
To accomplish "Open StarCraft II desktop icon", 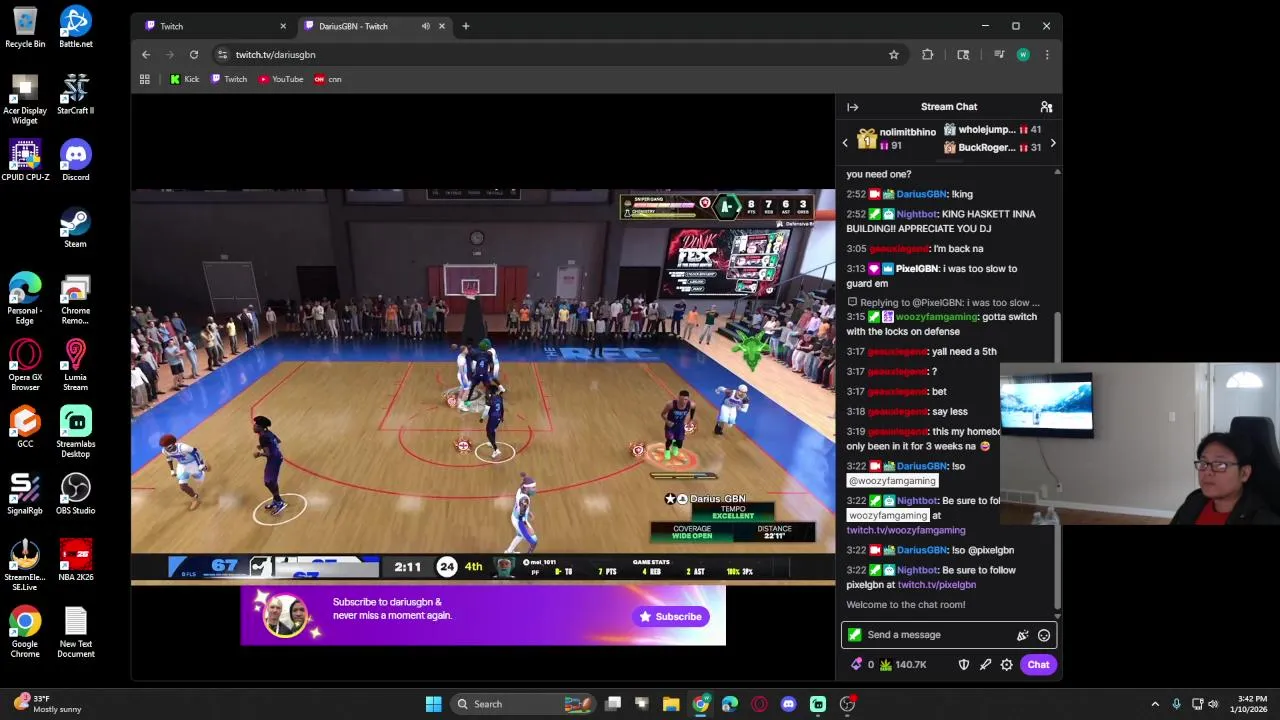I will pos(76,95).
